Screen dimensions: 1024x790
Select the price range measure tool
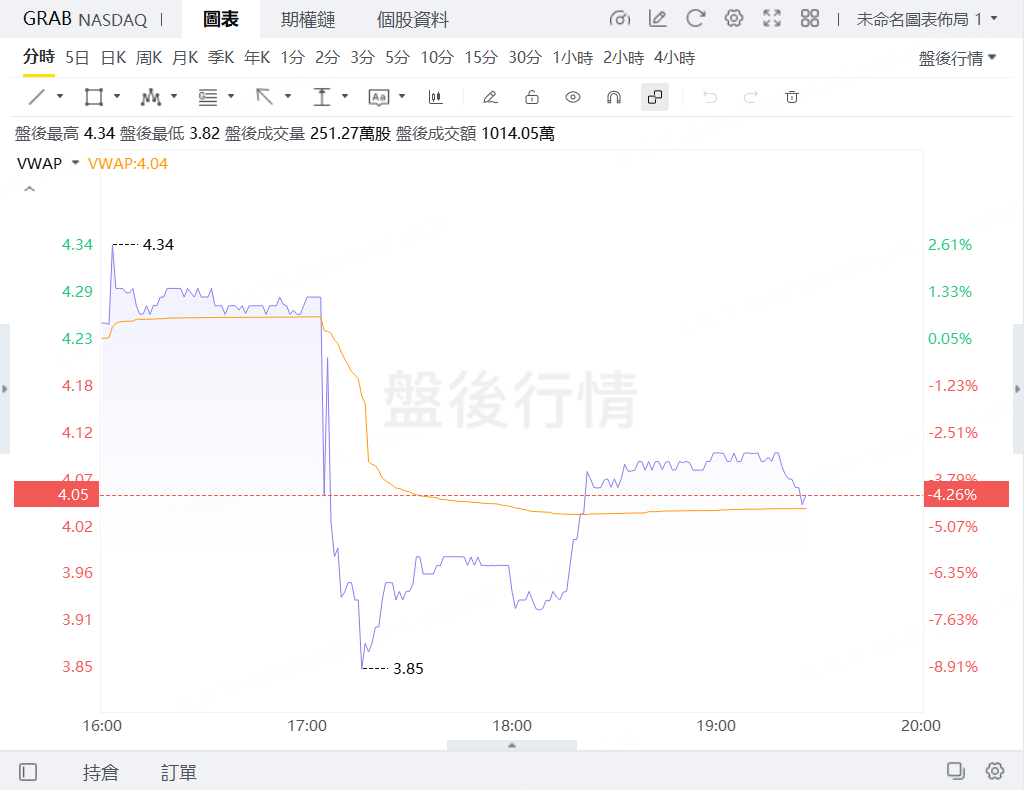[x=322, y=97]
